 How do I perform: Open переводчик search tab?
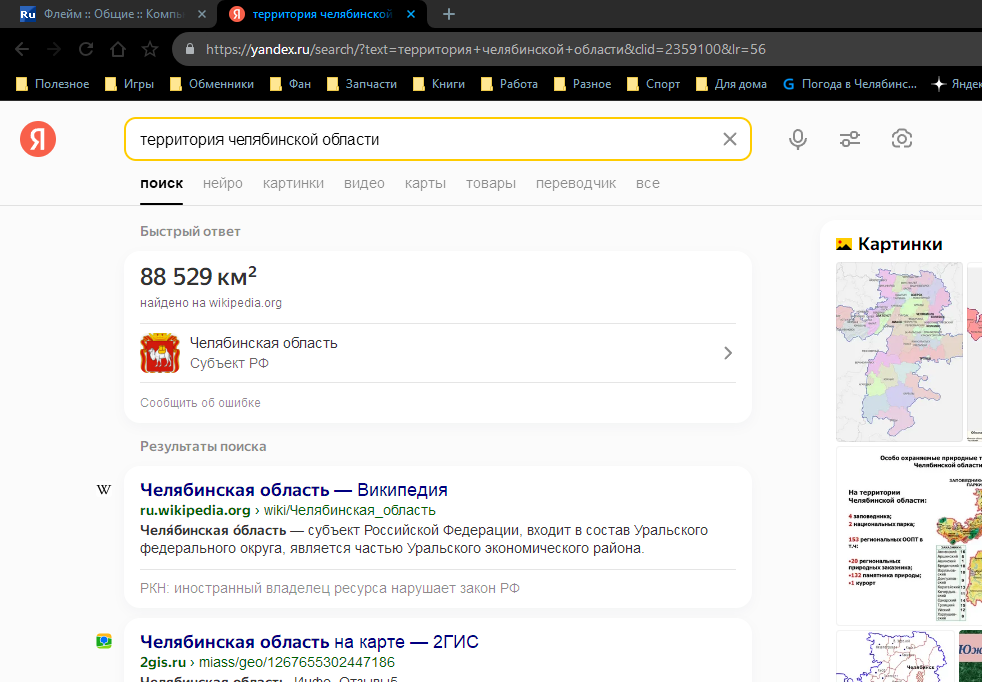pos(576,183)
